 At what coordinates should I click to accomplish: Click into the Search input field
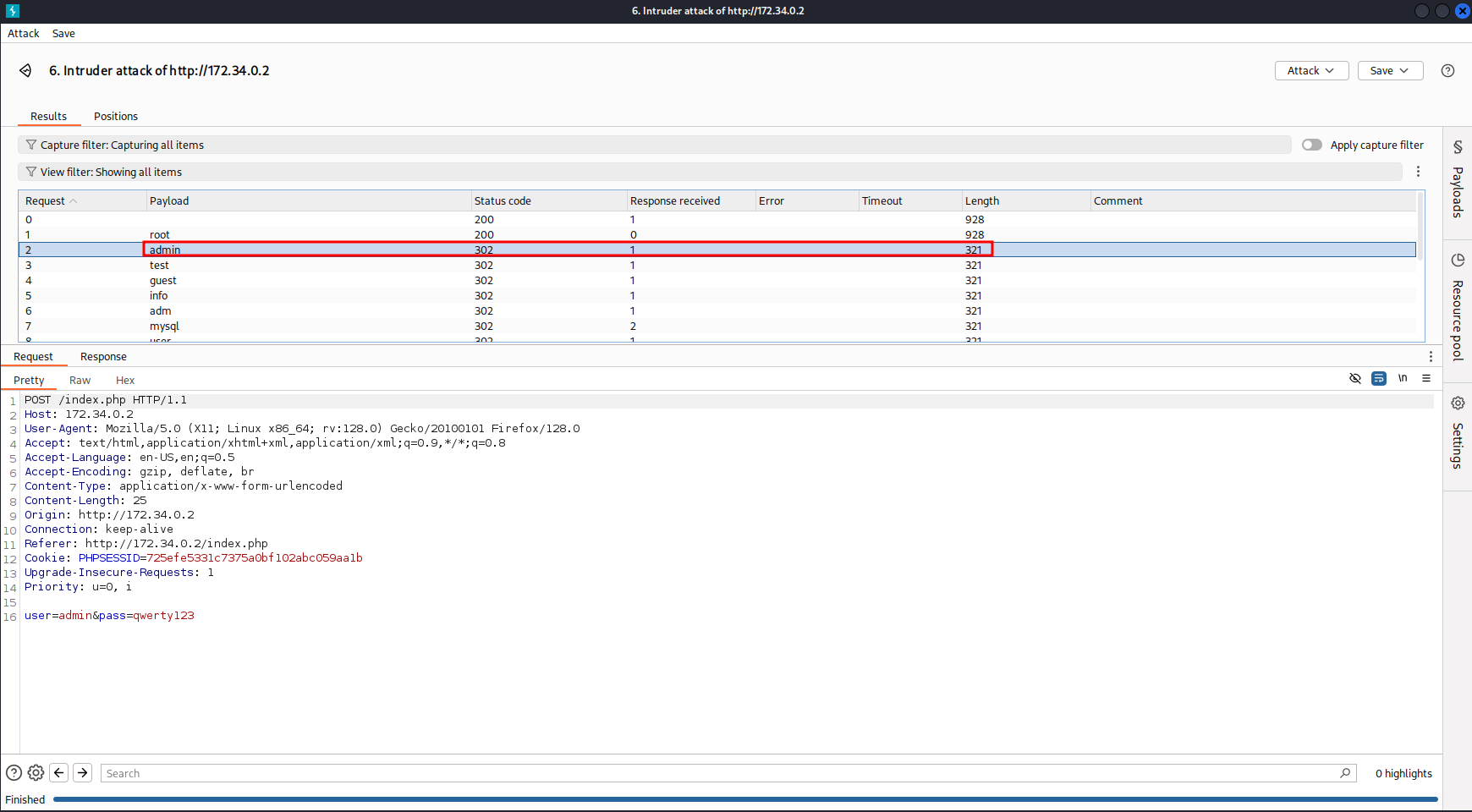[x=728, y=773]
